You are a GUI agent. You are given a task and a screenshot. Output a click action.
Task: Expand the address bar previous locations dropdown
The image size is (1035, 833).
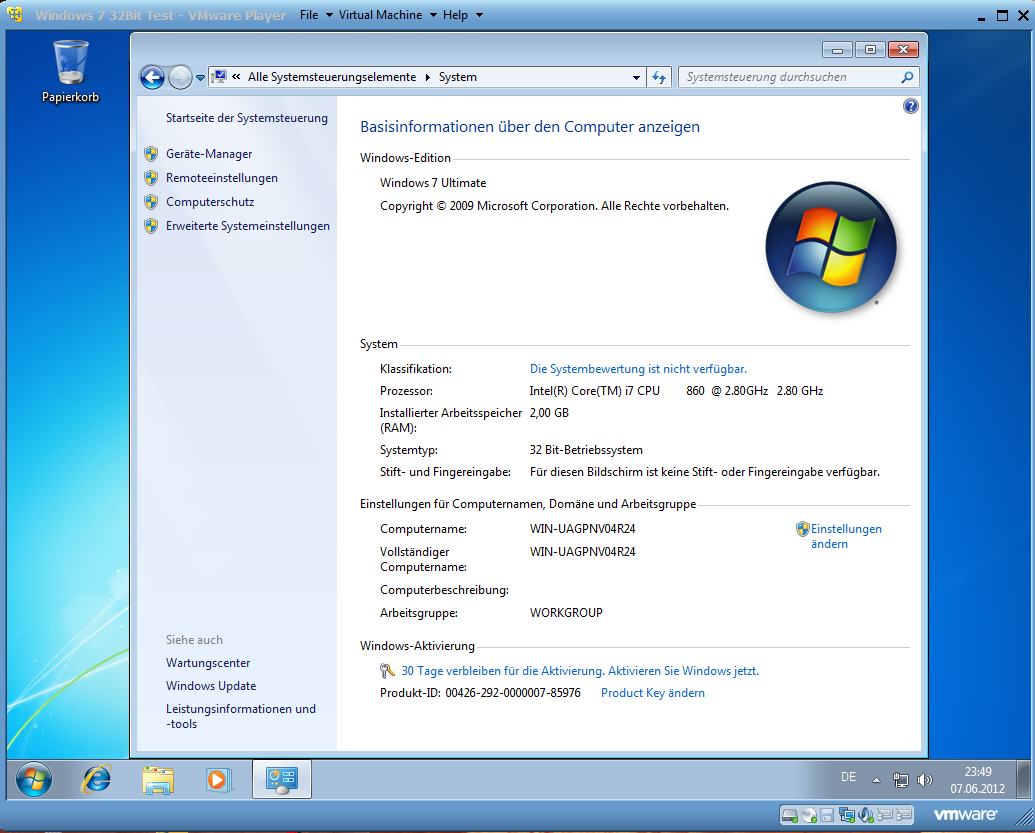[x=636, y=77]
